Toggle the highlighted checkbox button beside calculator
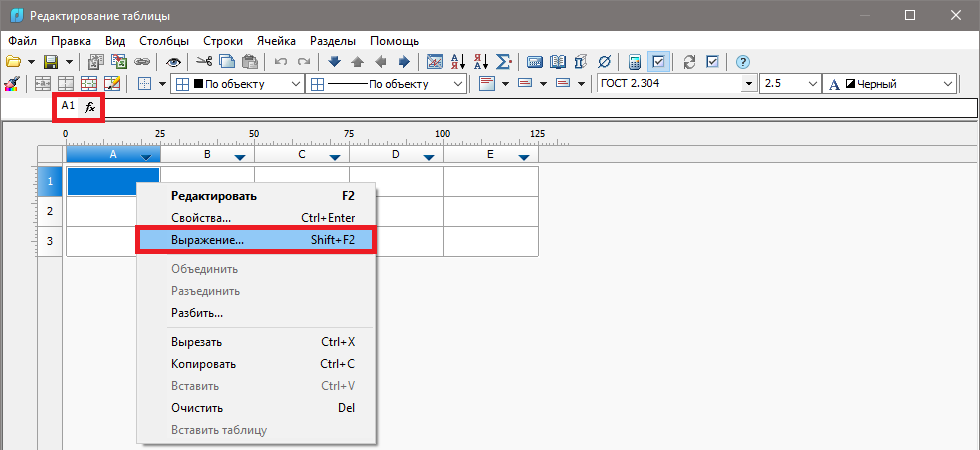 (x=658, y=62)
